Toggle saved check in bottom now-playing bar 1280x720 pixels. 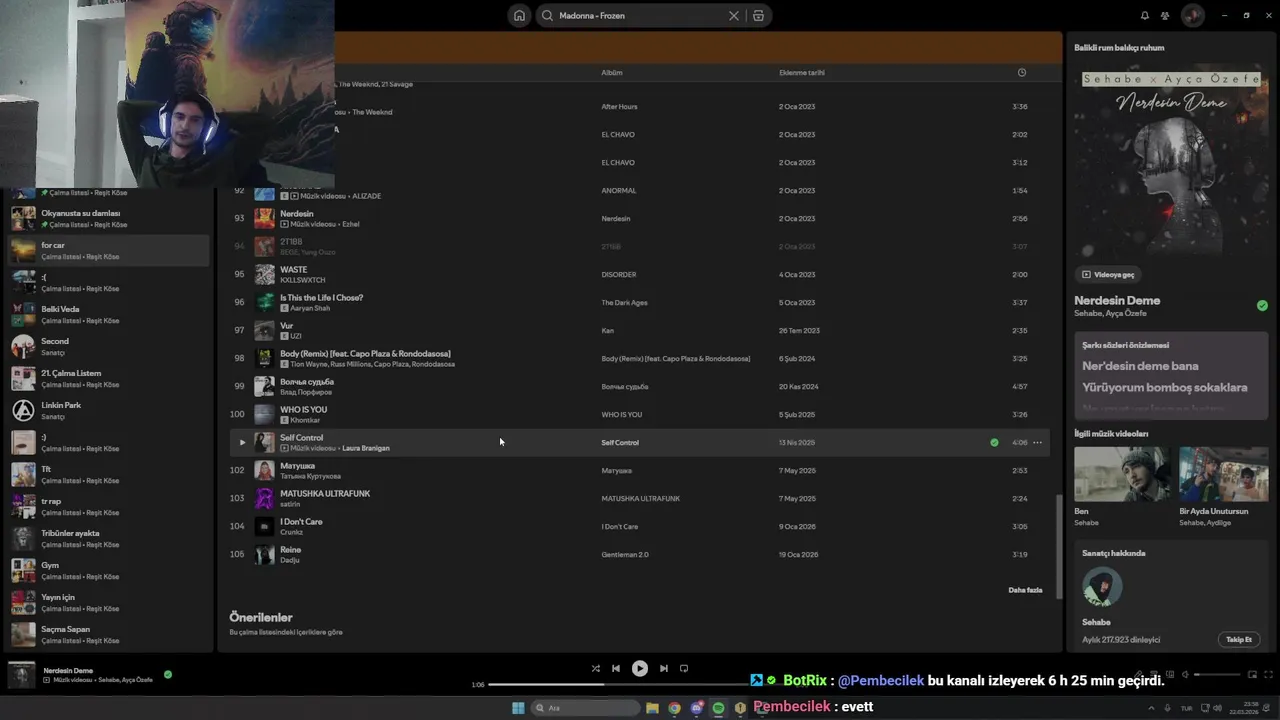coord(168,674)
